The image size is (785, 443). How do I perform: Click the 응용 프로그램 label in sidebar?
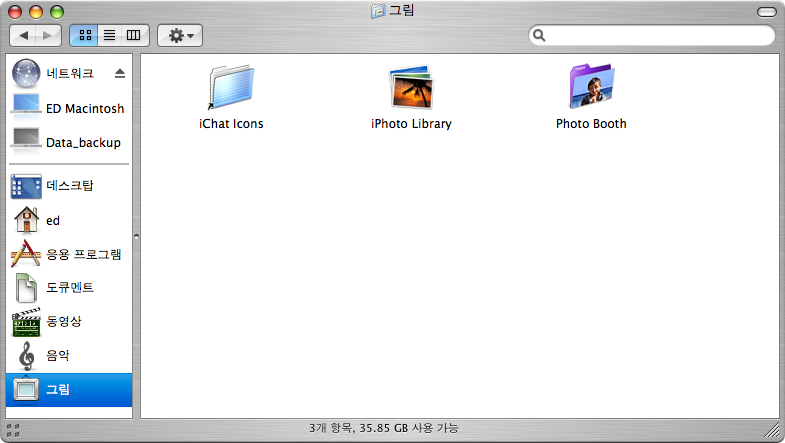(x=84, y=254)
